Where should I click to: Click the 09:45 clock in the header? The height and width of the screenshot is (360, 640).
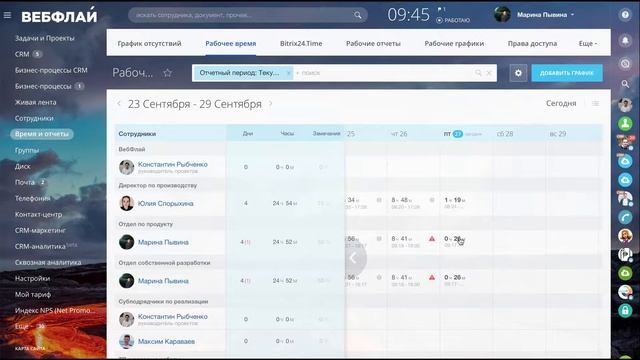coord(408,15)
